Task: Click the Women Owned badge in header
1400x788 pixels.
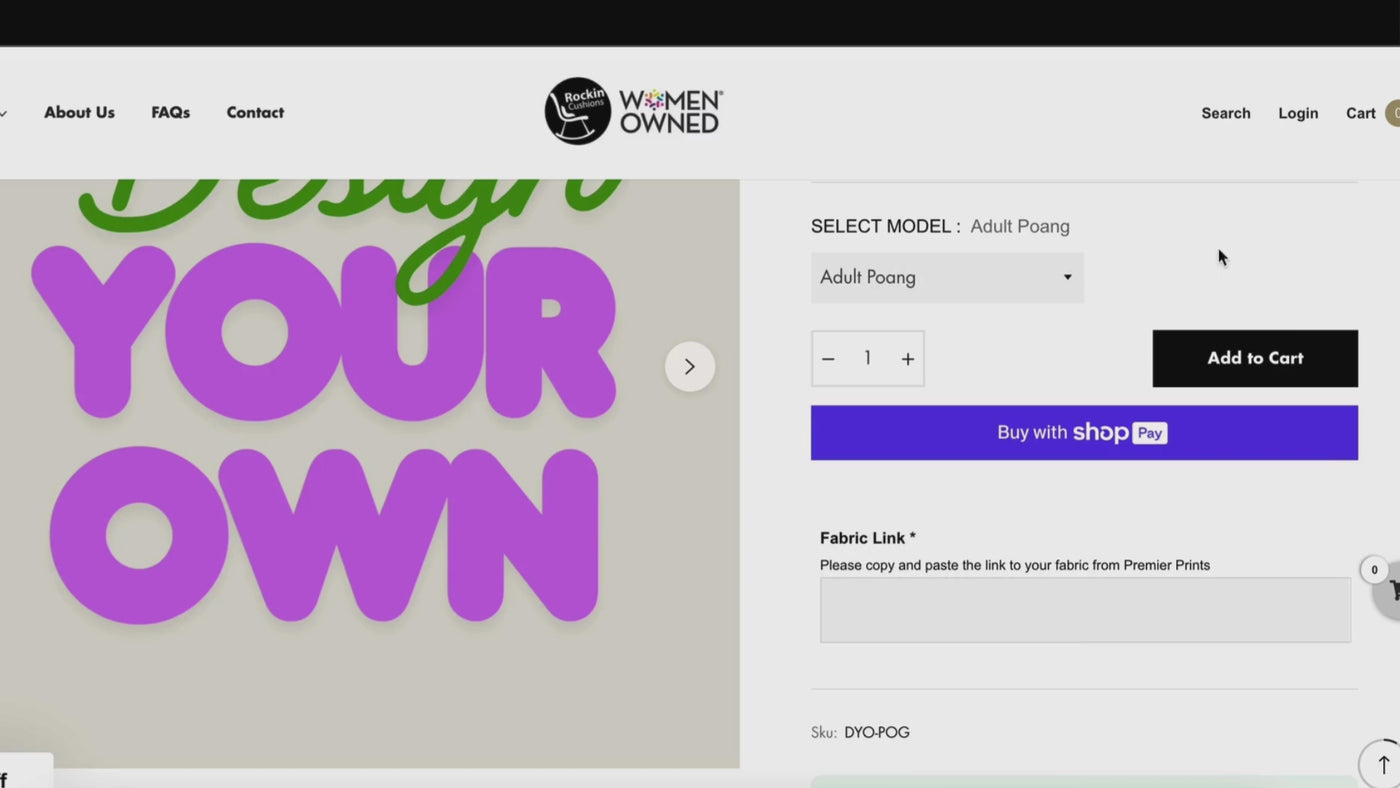Action: (x=670, y=112)
